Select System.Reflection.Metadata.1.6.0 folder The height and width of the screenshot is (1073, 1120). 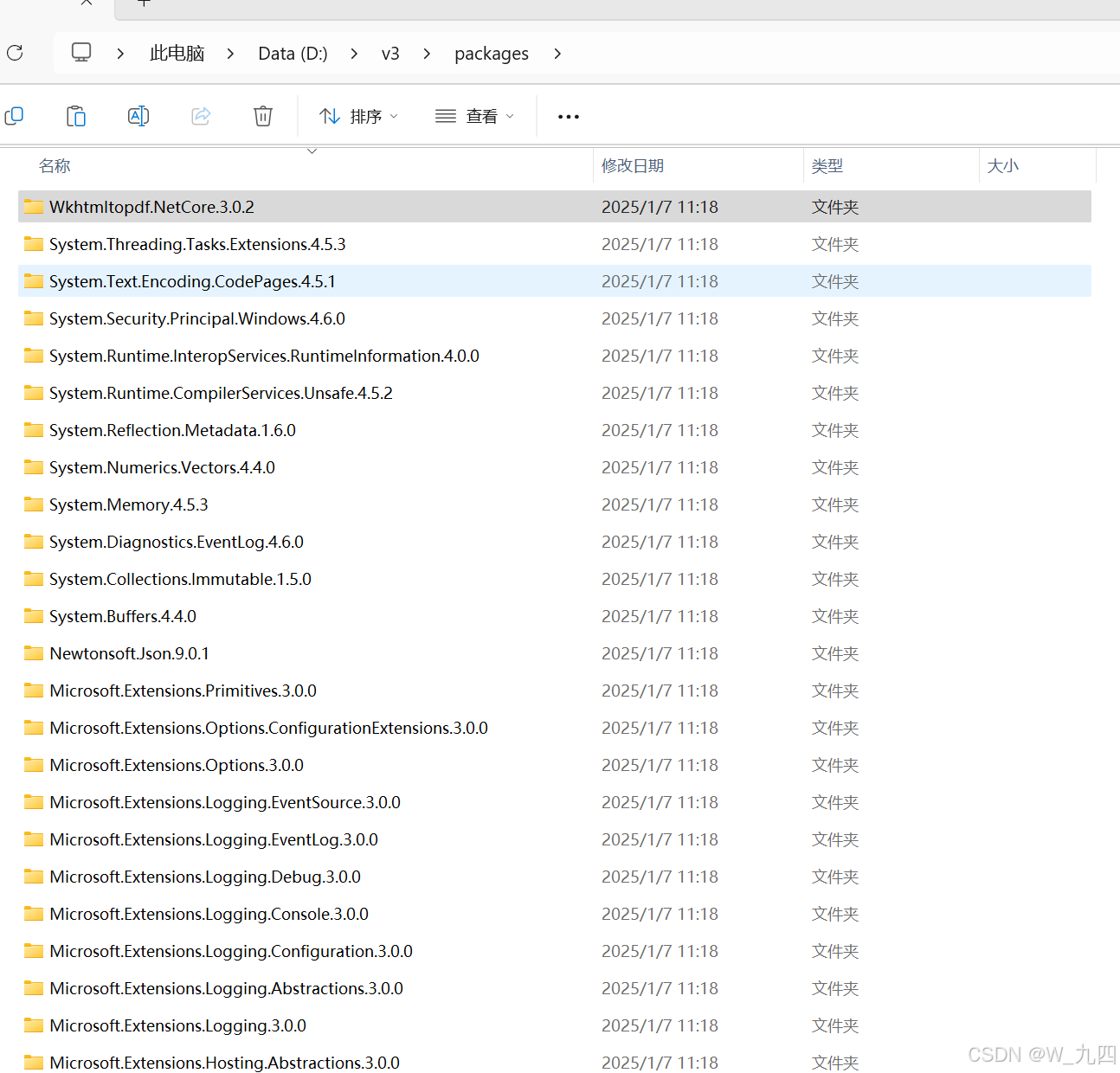click(554, 430)
